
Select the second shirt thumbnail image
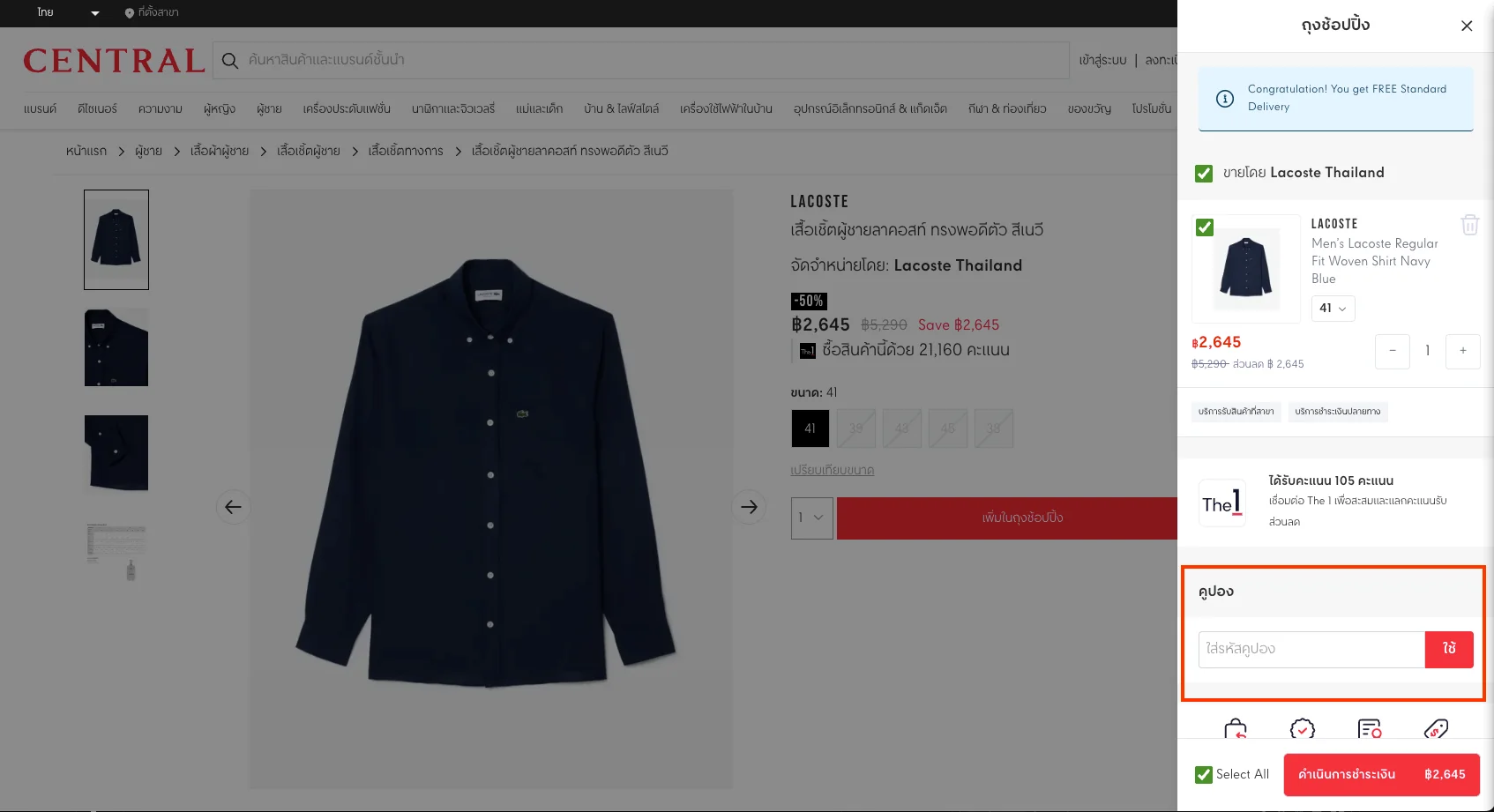[x=116, y=347]
